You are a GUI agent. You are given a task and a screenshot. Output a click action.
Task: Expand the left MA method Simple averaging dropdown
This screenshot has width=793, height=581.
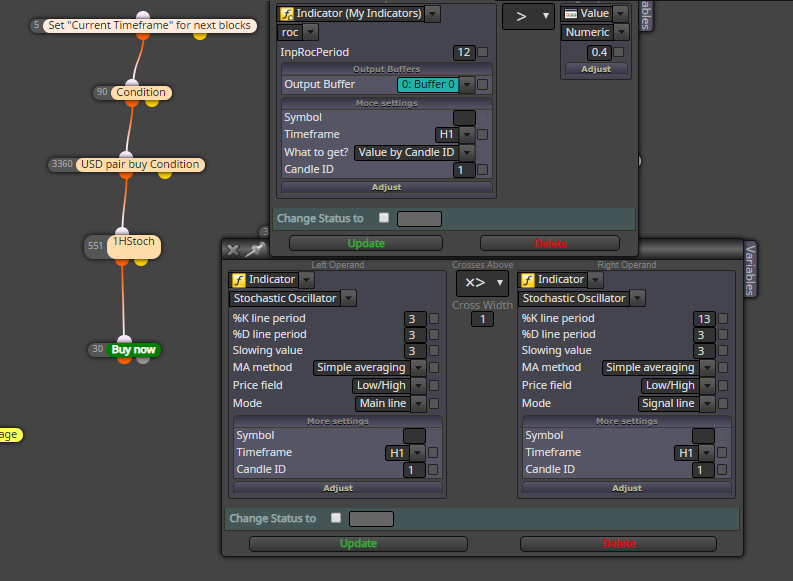pyautogui.click(x=369, y=368)
